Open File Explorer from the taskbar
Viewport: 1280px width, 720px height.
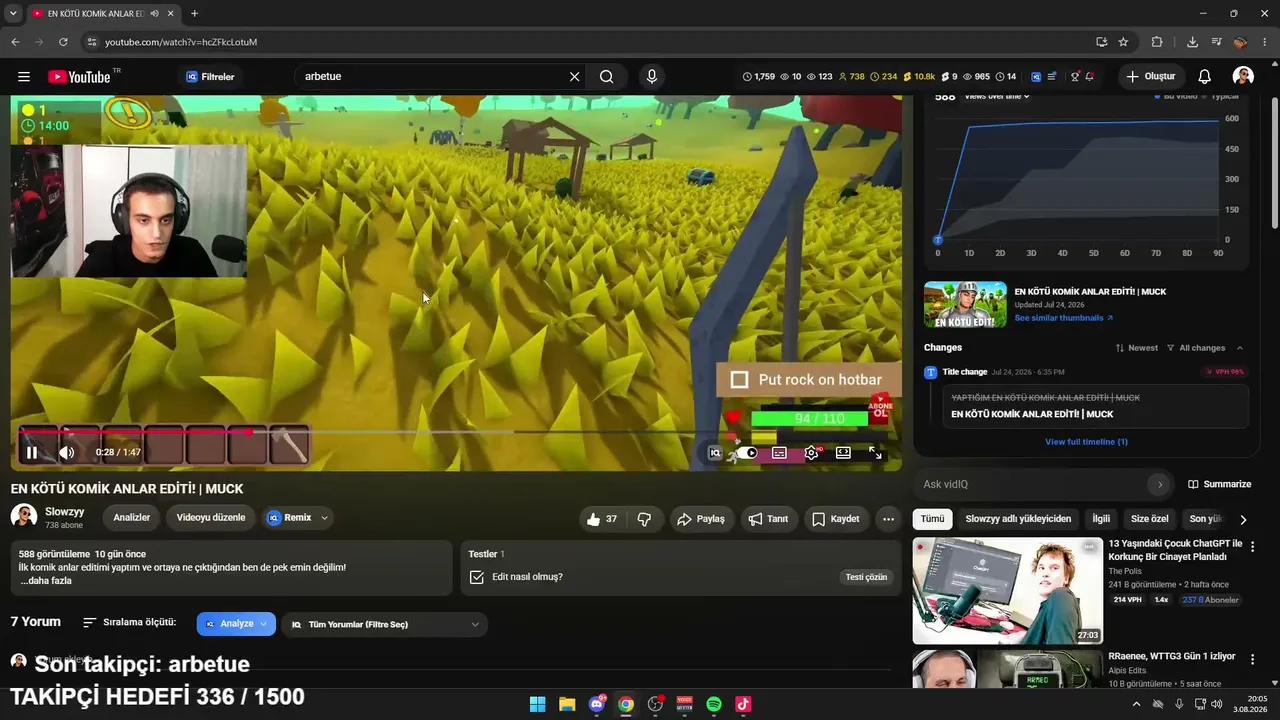[x=567, y=704]
